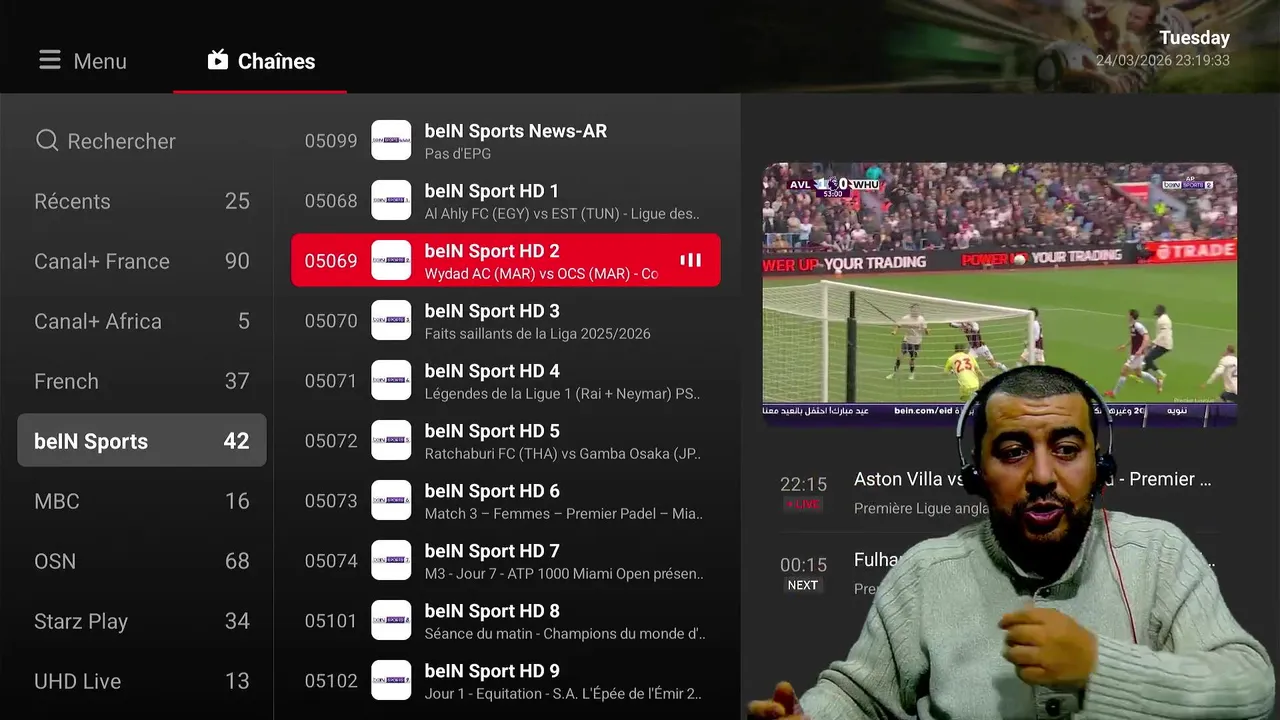The width and height of the screenshot is (1280, 720).
Task: Play channel beIN Sport HD 5
Action: click(x=506, y=441)
